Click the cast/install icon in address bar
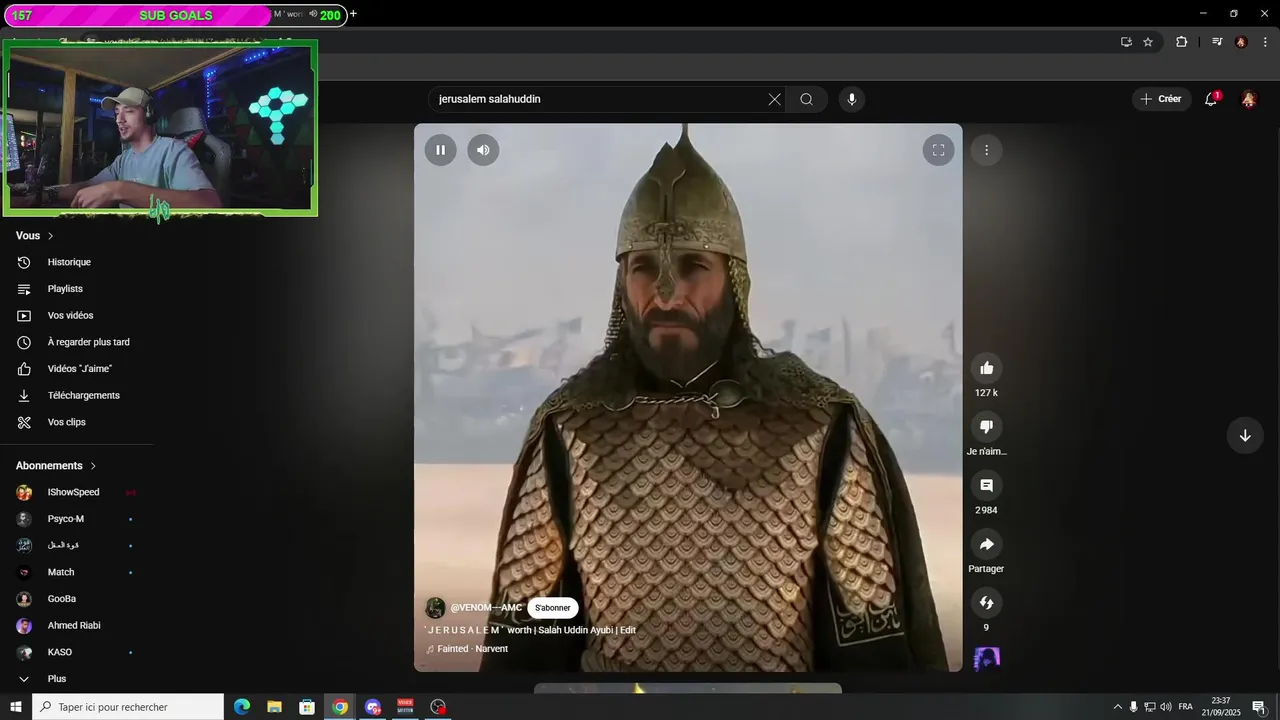 1126,42
